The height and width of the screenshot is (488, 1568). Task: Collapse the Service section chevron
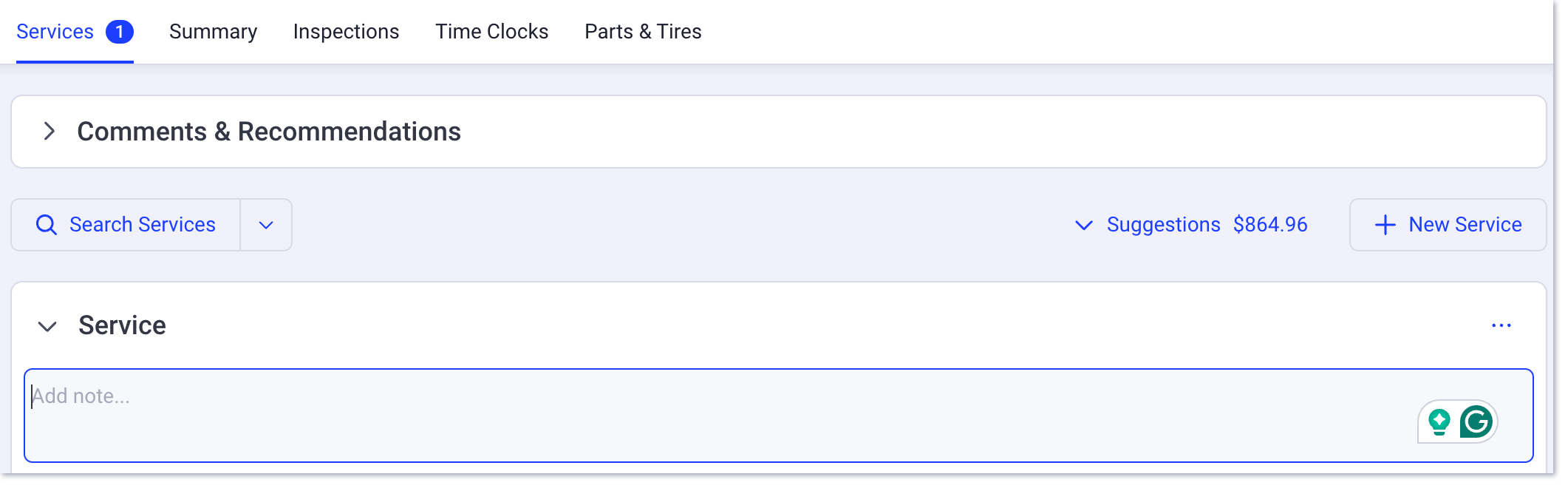tap(47, 326)
